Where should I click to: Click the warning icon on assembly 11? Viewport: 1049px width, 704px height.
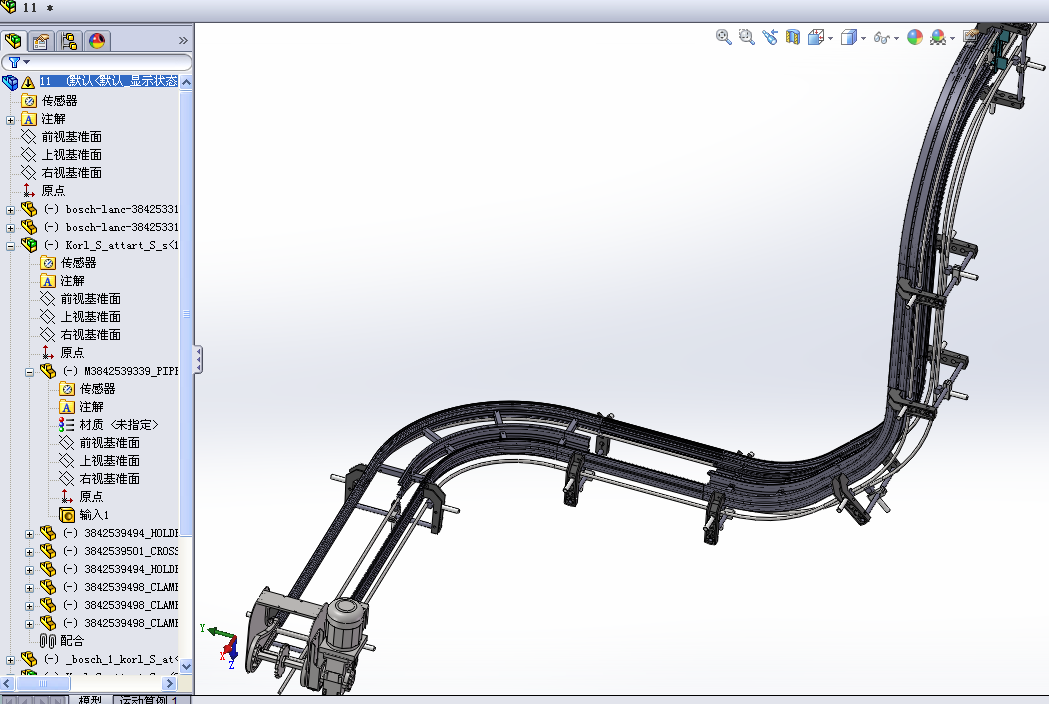(x=28, y=82)
